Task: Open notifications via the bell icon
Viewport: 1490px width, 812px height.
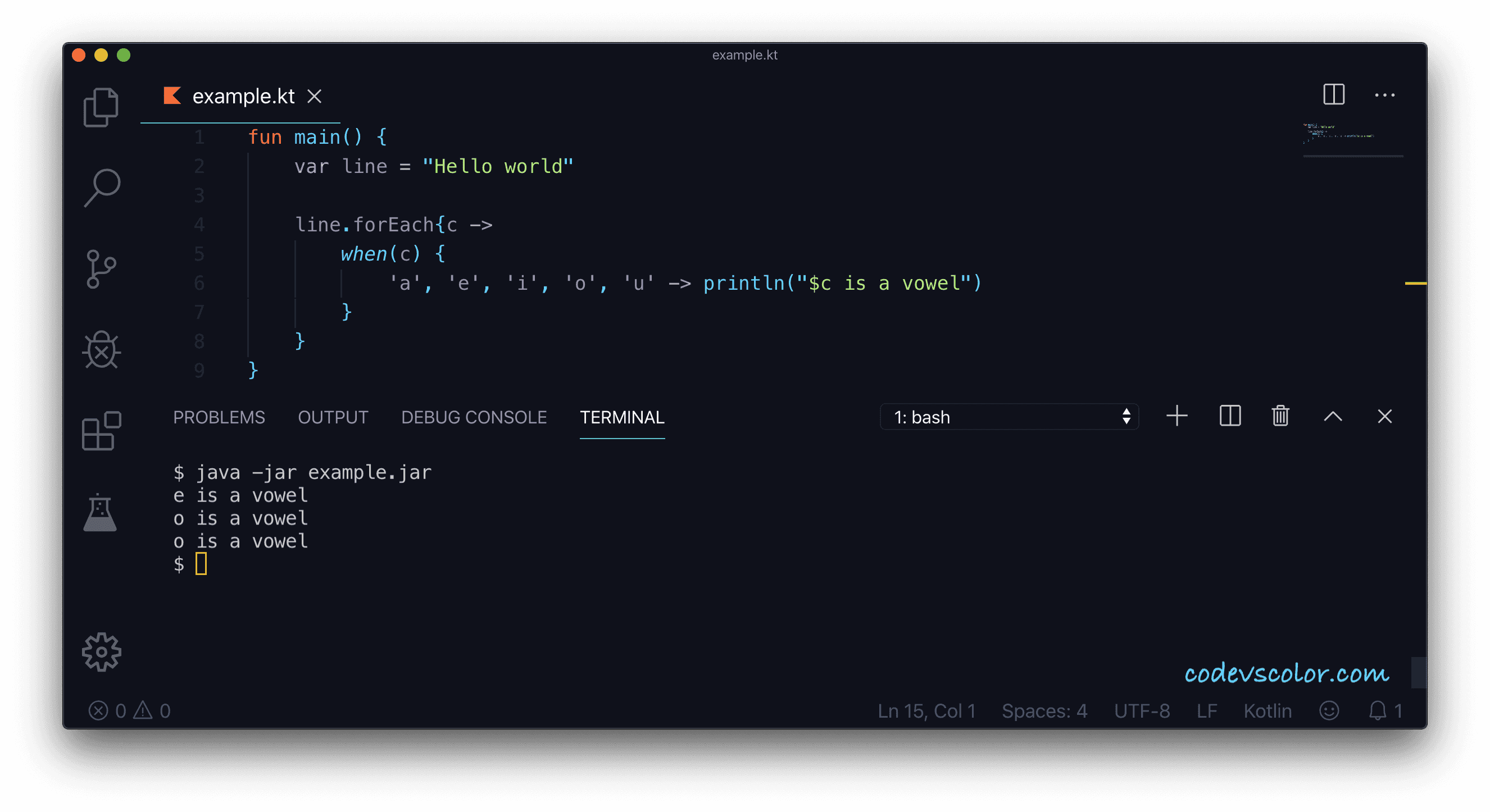Action: tap(1377, 710)
